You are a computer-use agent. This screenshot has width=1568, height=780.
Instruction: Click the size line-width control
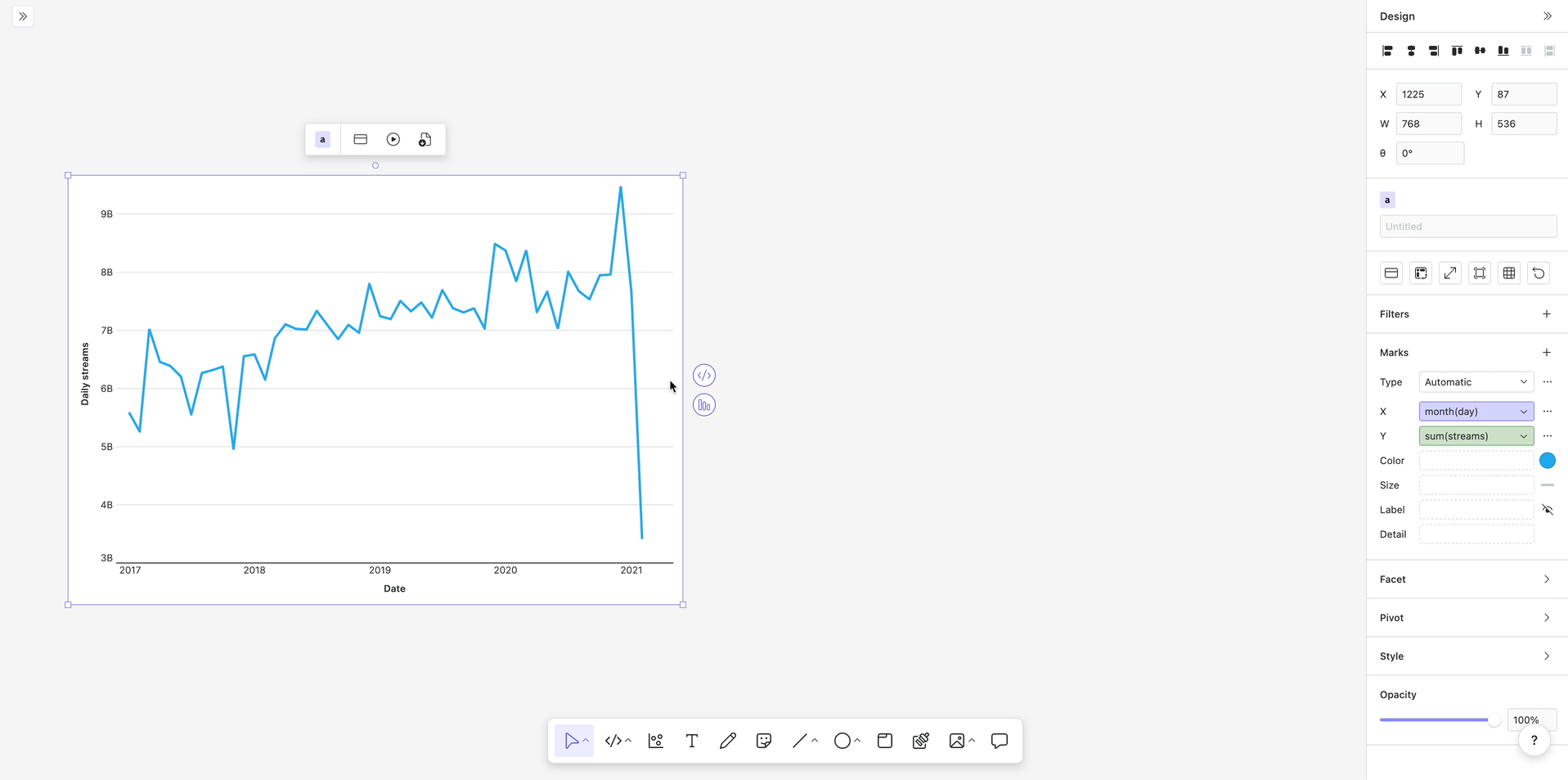click(1548, 485)
